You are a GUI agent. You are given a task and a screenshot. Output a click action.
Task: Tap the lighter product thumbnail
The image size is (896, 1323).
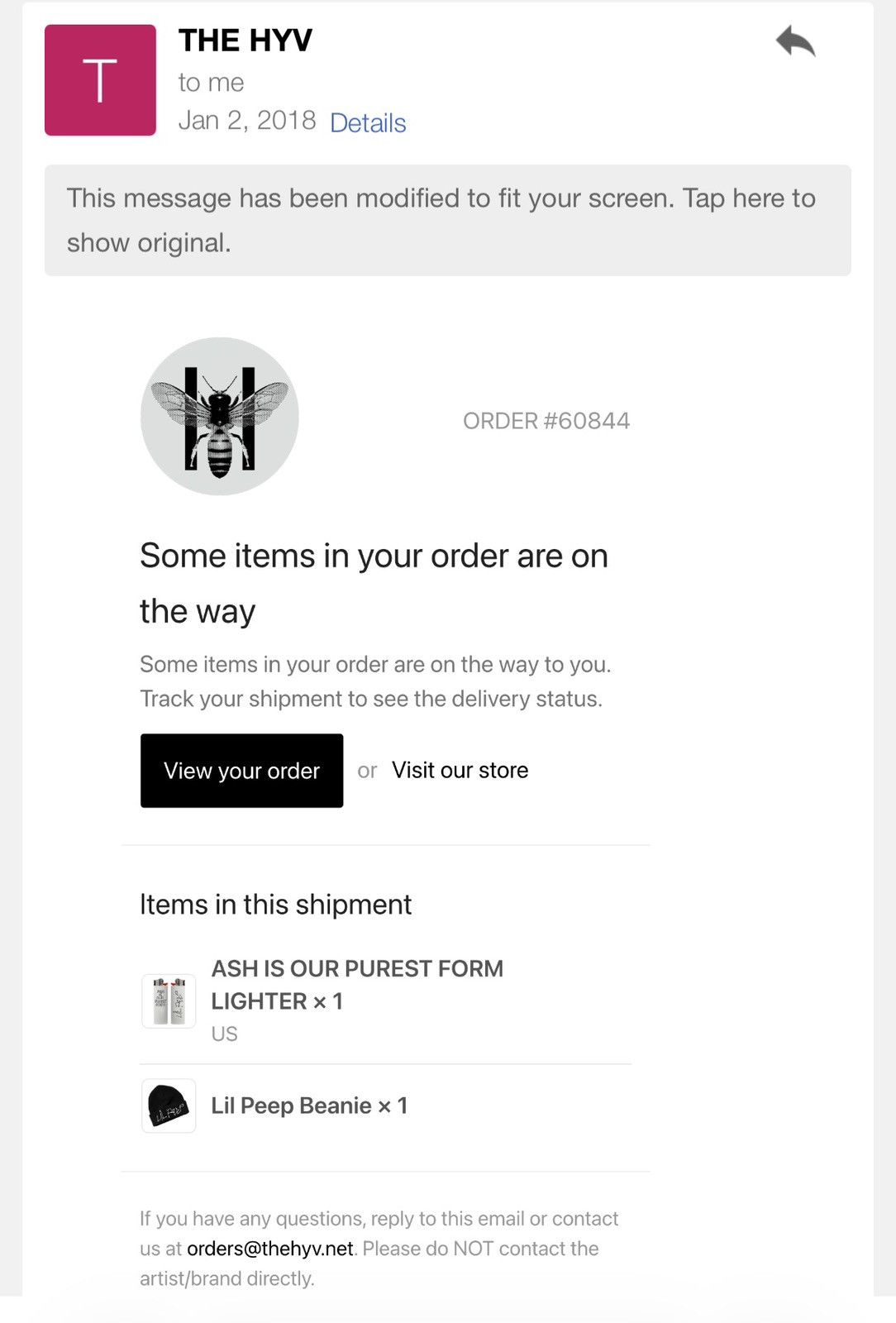coord(169,1001)
